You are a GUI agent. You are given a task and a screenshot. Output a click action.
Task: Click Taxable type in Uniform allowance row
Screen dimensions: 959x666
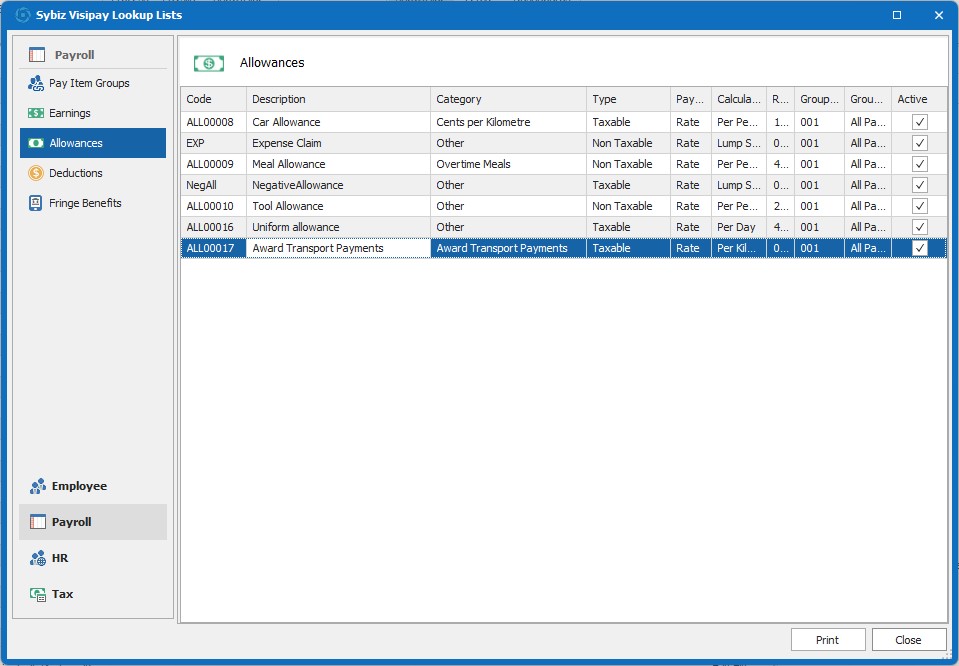[628, 227]
